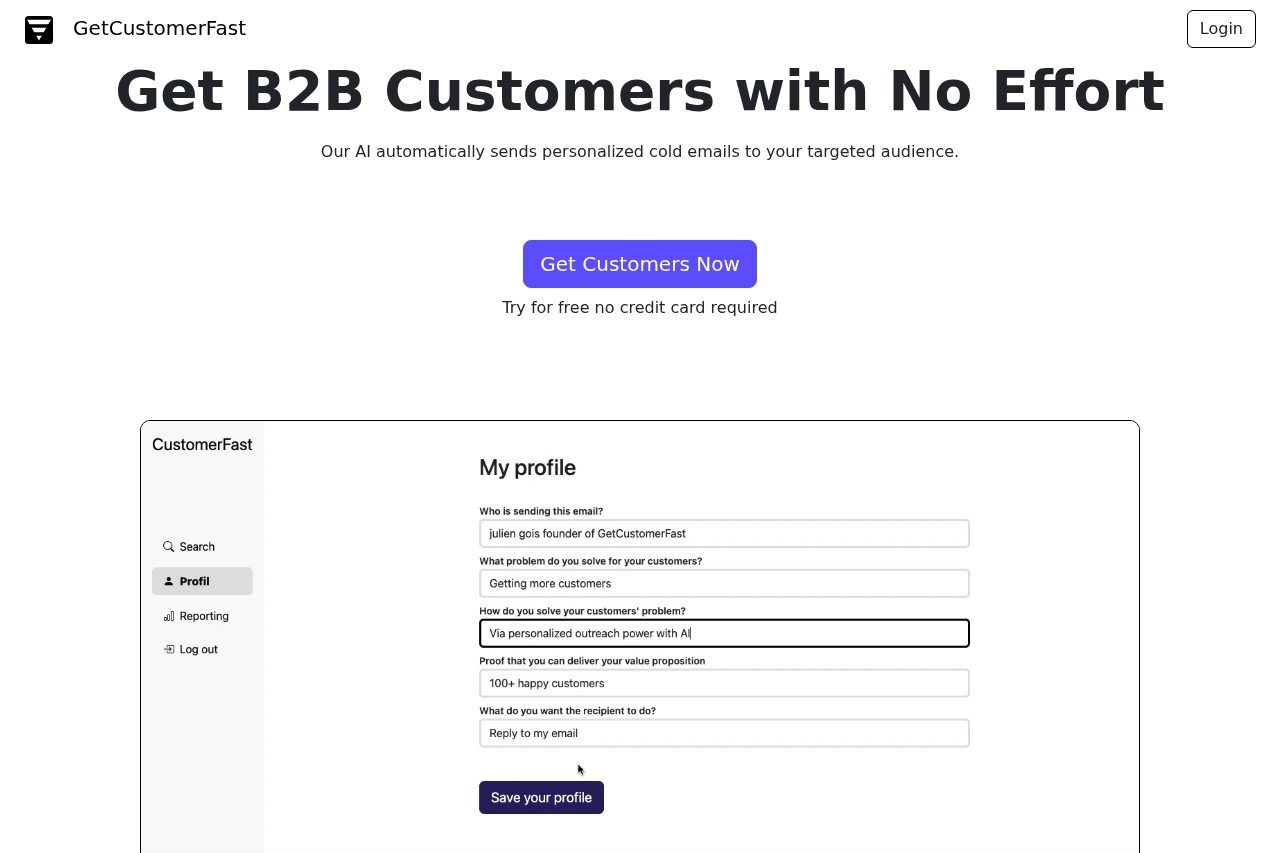Select Log out in the sidebar
This screenshot has height=853, width=1280.
tap(198, 649)
